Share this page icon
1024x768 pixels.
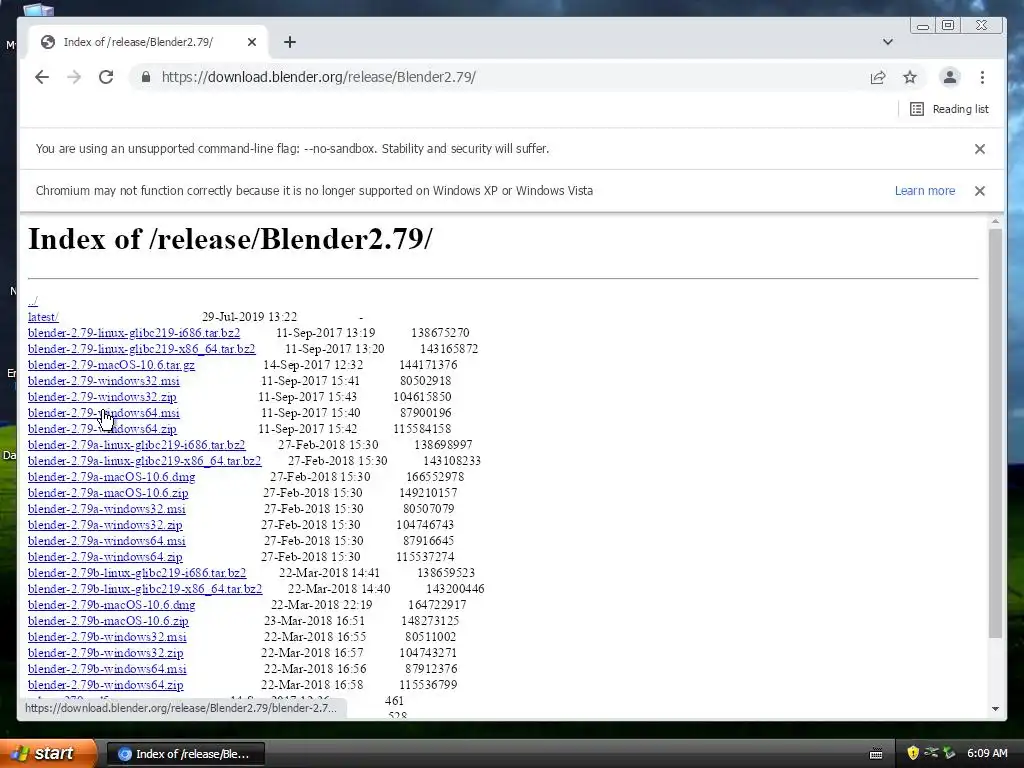click(x=878, y=77)
